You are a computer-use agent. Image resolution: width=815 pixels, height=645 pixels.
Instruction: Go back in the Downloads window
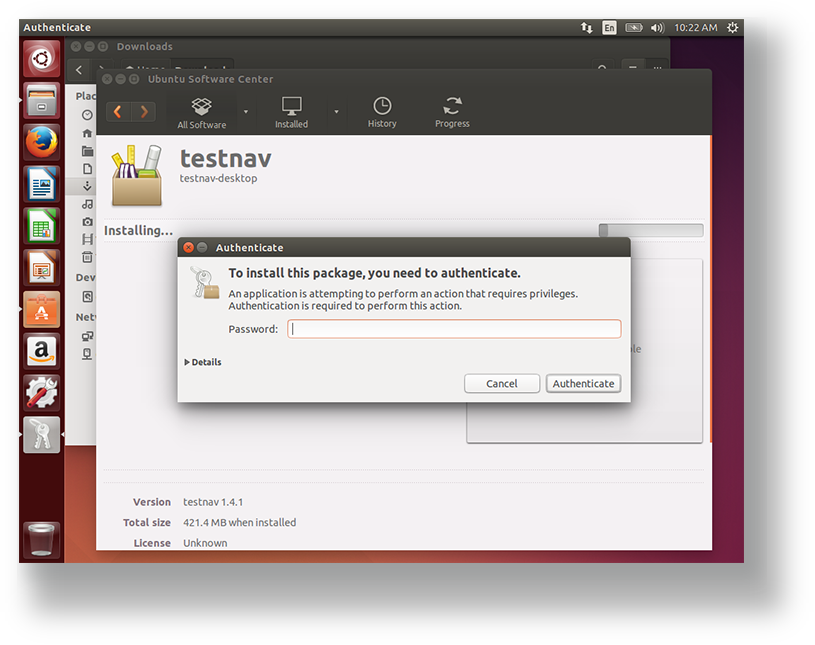pyautogui.click(x=79, y=70)
